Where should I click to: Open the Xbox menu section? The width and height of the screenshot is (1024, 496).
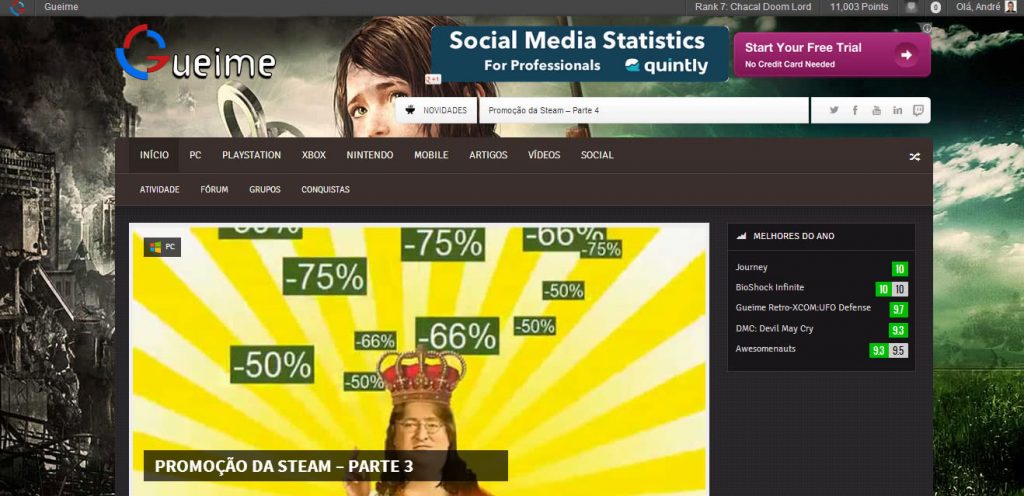(x=313, y=155)
